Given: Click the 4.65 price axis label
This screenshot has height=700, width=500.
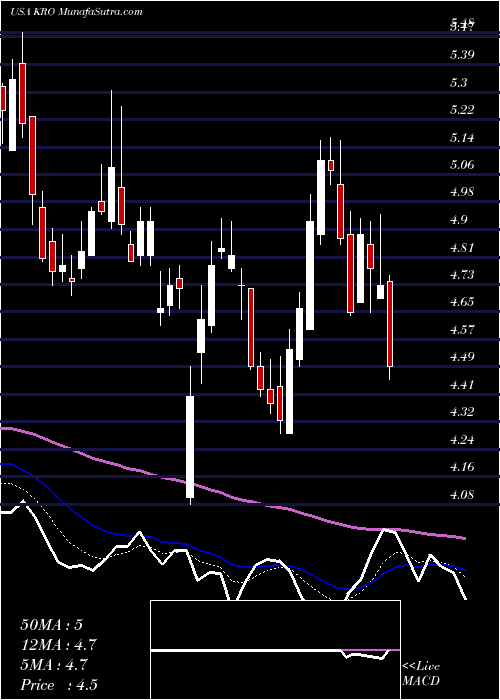Looking at the screenshot, I should click(x=463, y=302).
